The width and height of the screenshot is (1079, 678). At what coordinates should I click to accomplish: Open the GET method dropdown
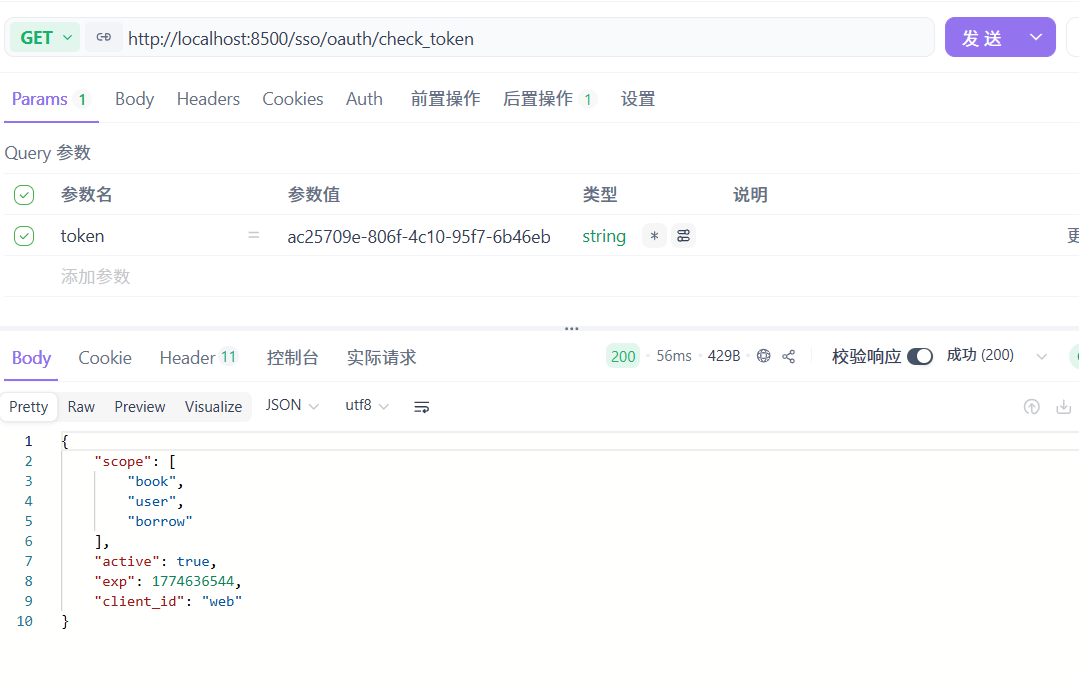(45, 37)
